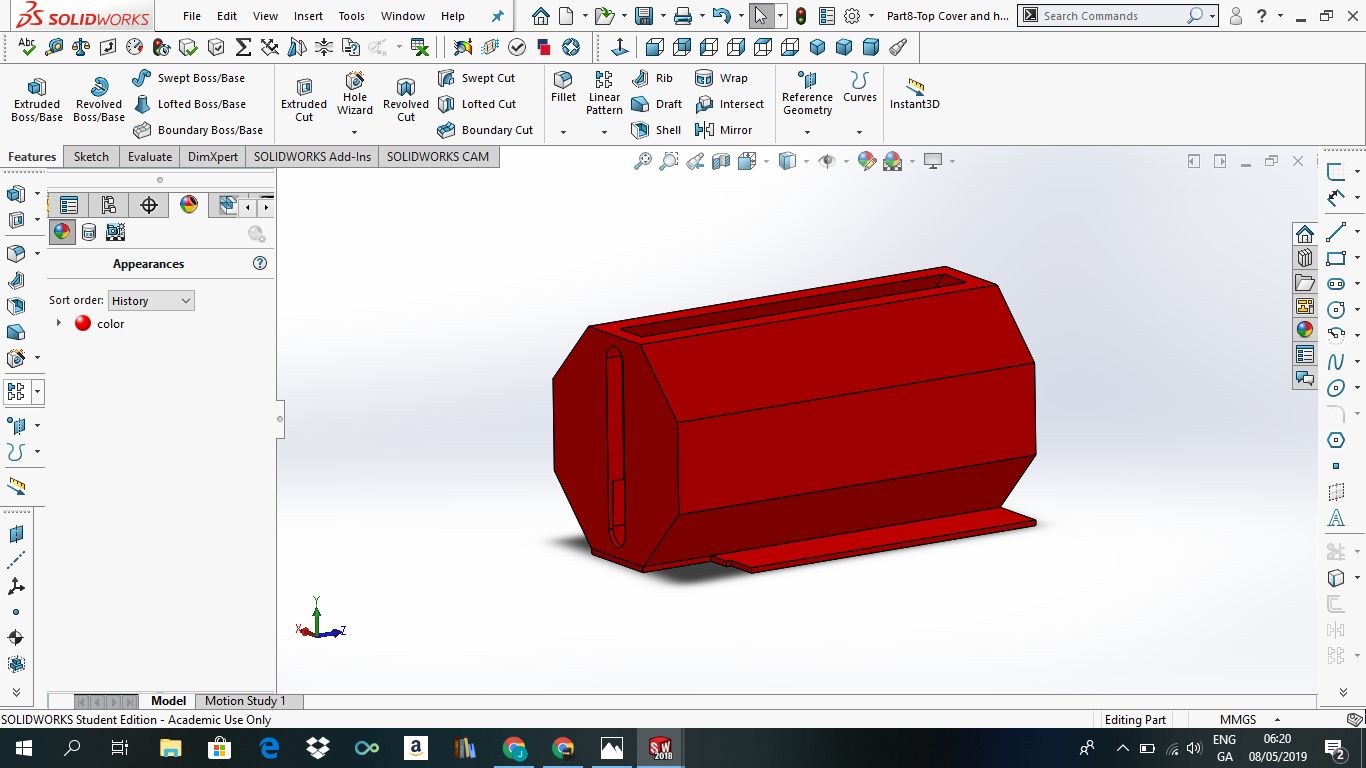Open Mass Properties scales icon

coord(81,47)
